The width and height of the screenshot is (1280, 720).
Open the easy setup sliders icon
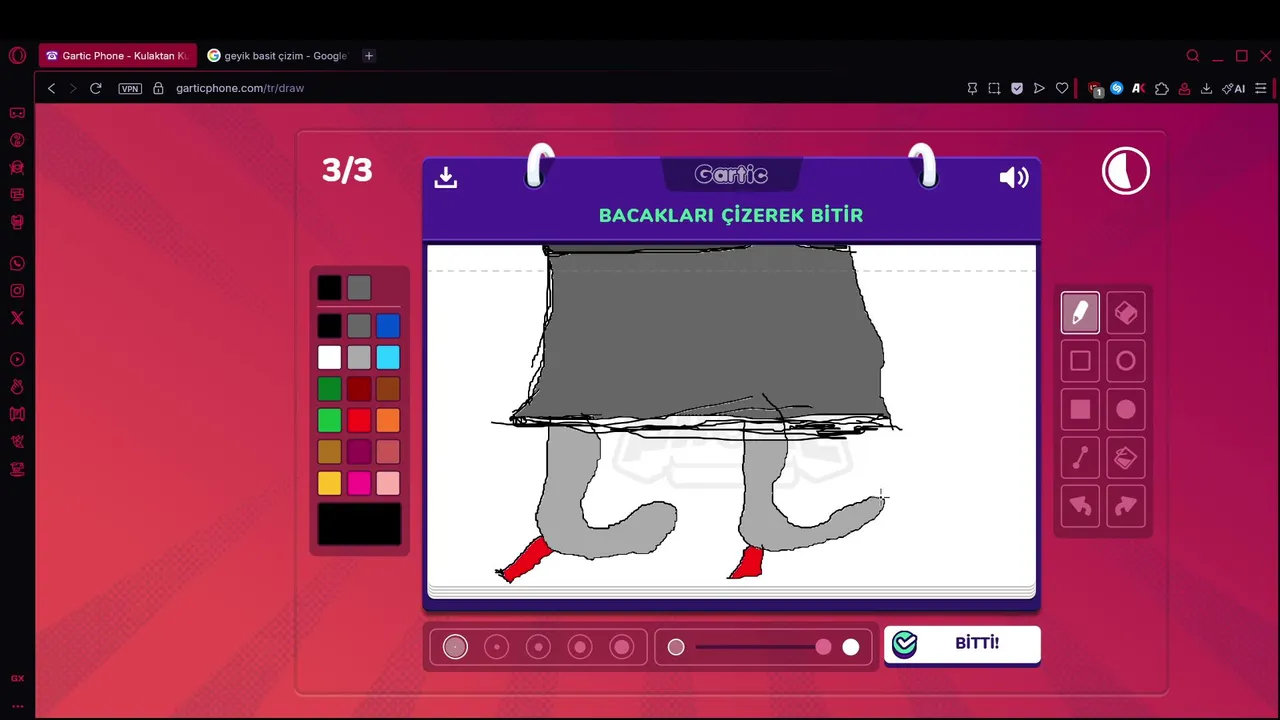click(x=1260, y=88)
